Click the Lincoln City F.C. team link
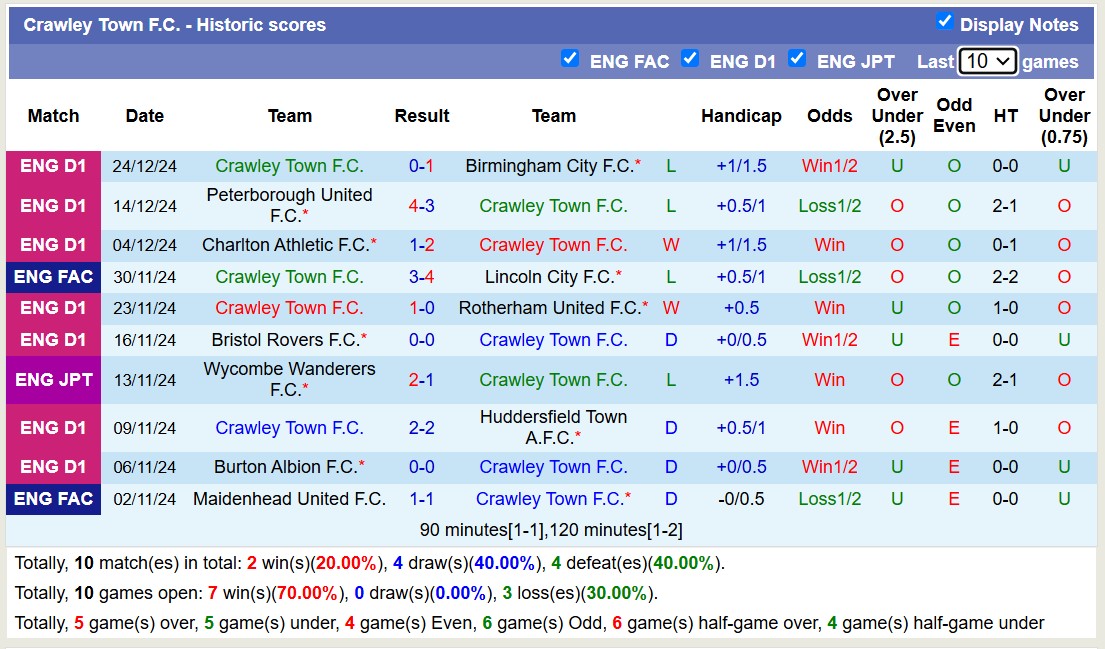The image size is (1105, 649). [547, 277]
